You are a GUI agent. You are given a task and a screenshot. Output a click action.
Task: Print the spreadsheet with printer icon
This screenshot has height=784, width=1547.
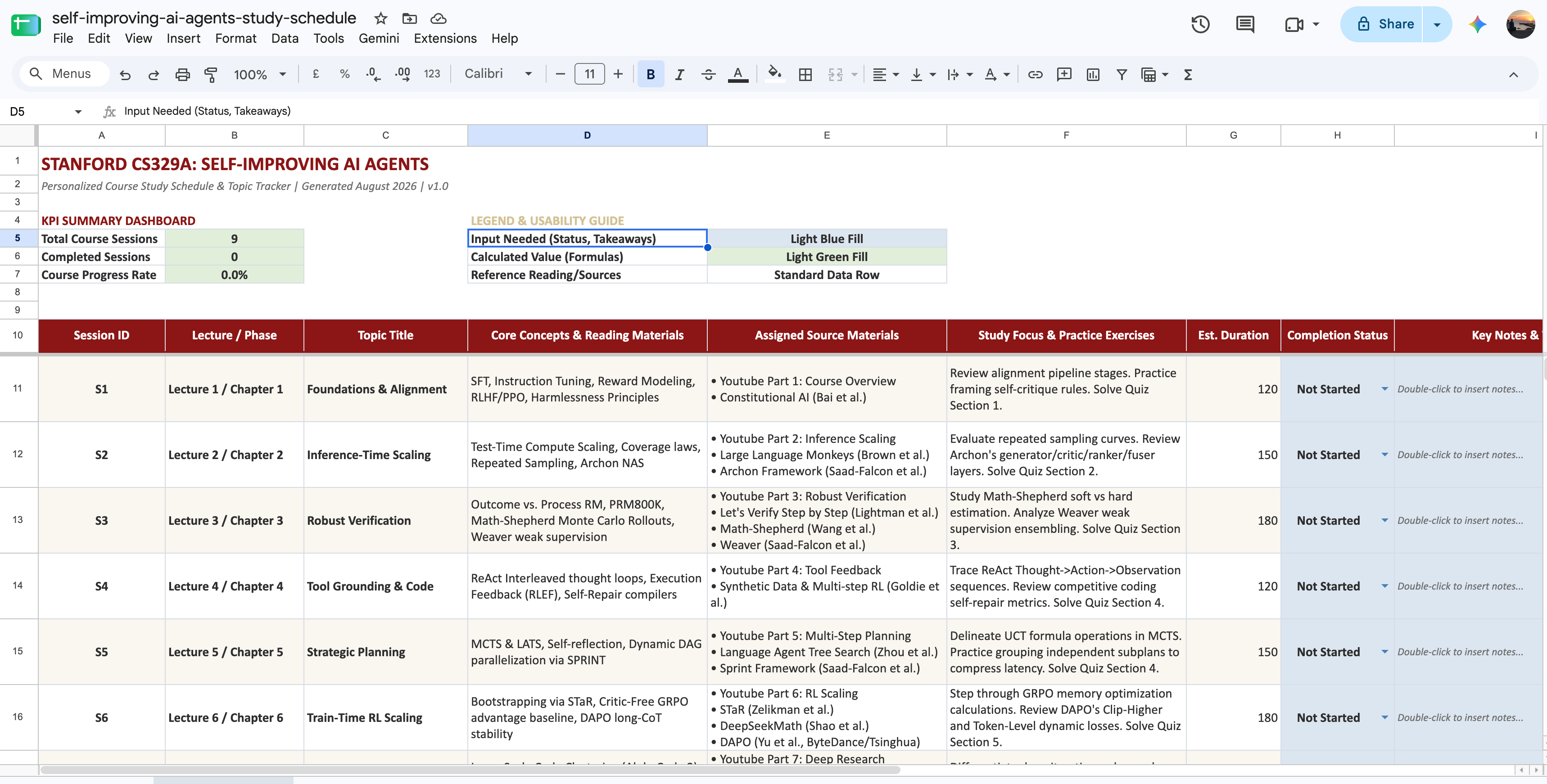point(182,74)
